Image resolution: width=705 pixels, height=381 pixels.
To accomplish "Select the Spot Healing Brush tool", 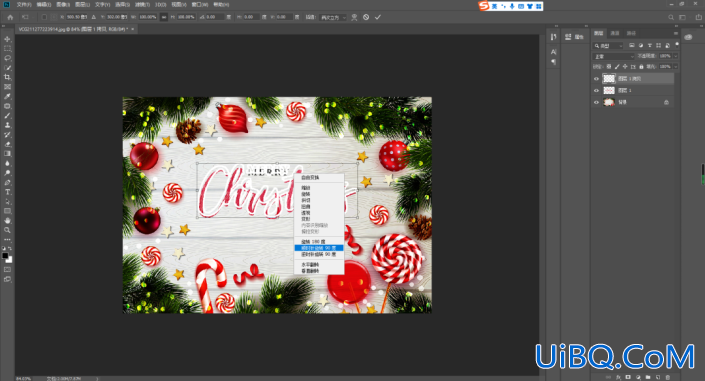I will click(x=7, y=106).
